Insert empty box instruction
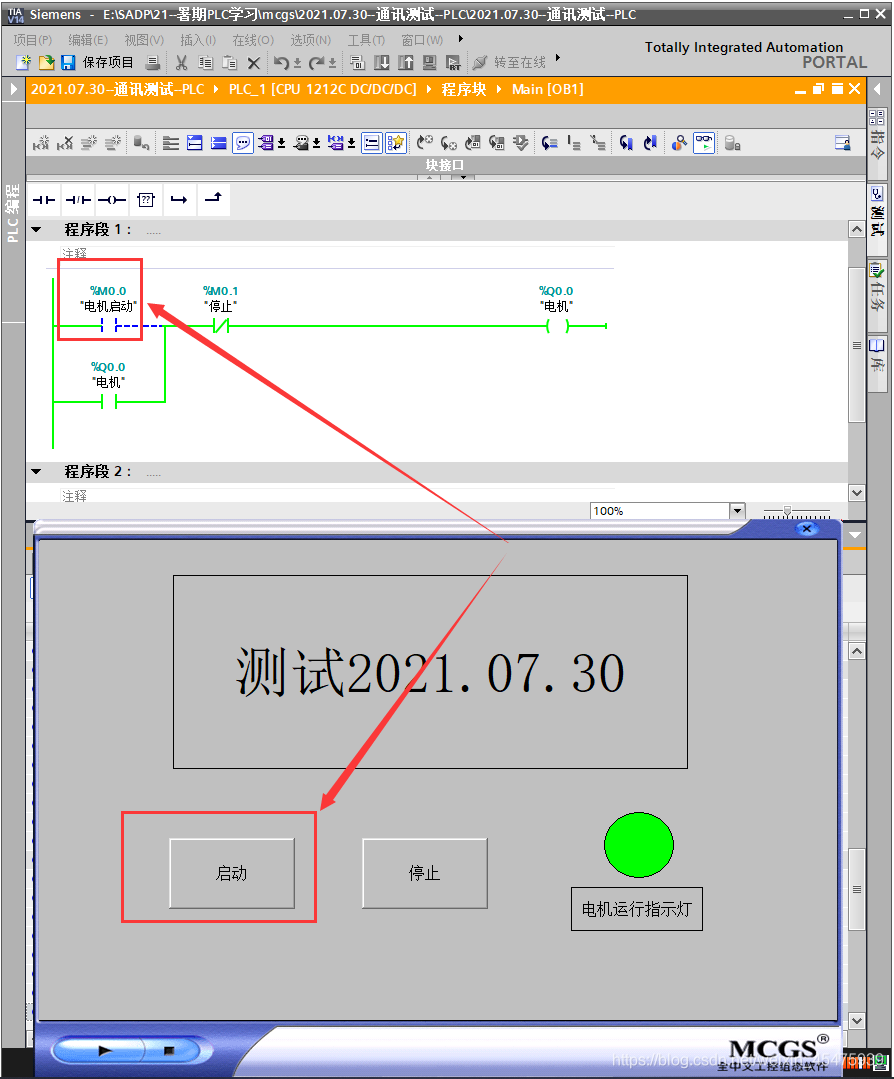This screenshot has width=894, height=1079. point(146,200)
